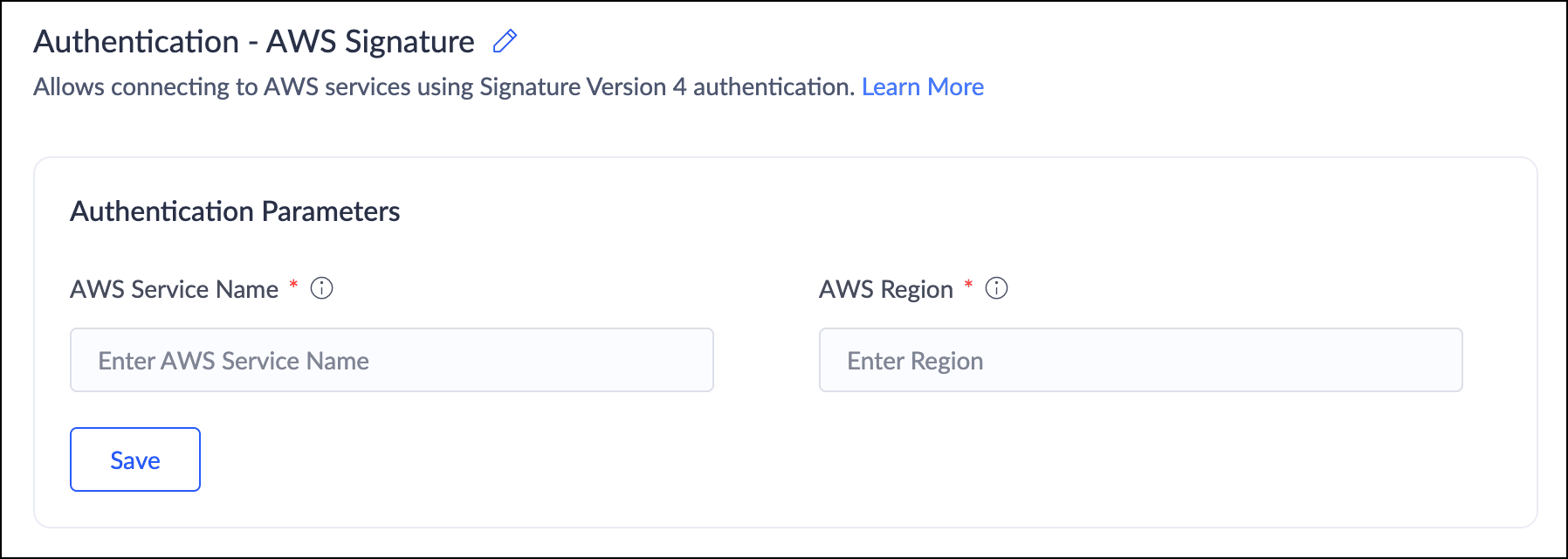Rename the authentication using the pencil icon

(x=505, y=41)
